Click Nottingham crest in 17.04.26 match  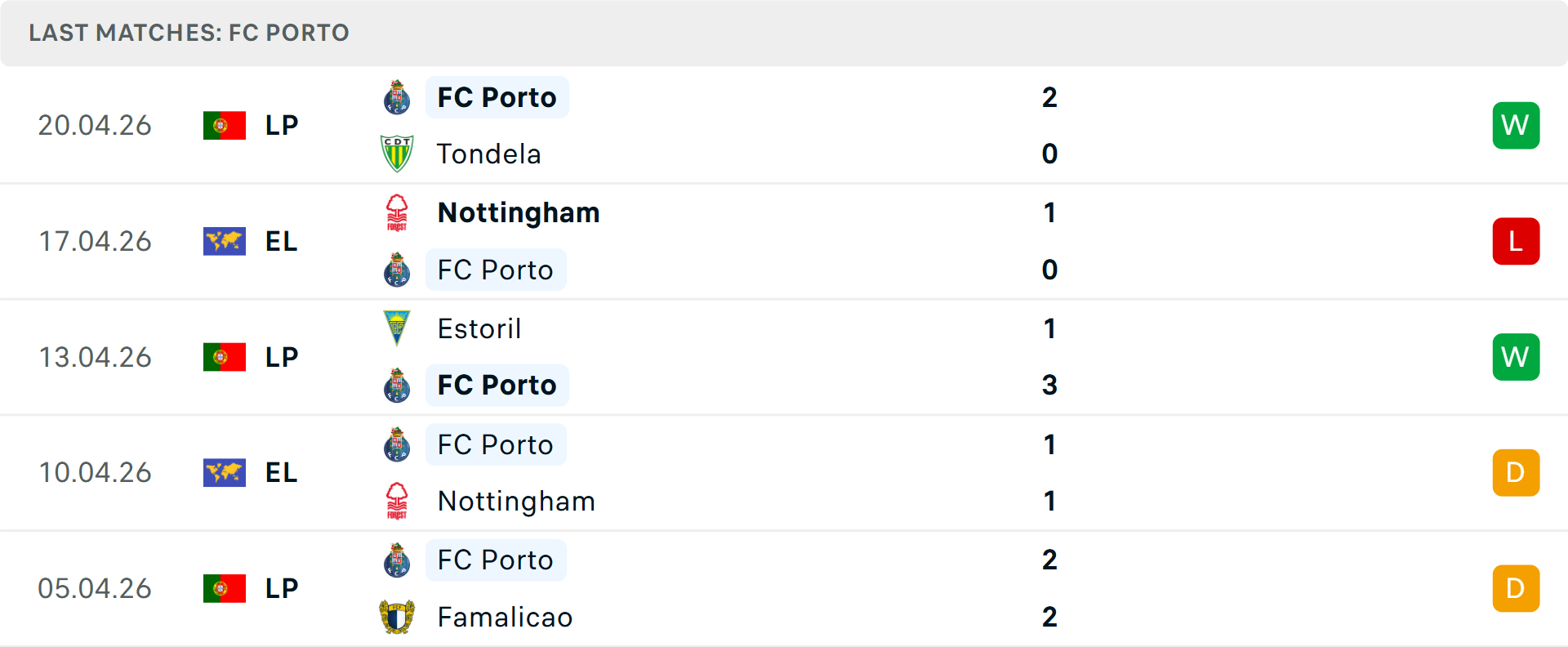tap(397, 212)
